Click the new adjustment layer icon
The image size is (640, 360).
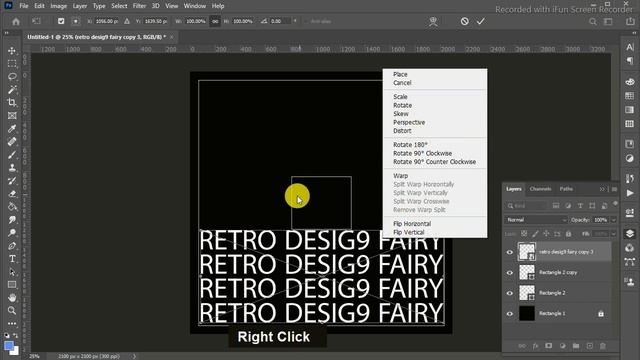[x=562, y=346]
